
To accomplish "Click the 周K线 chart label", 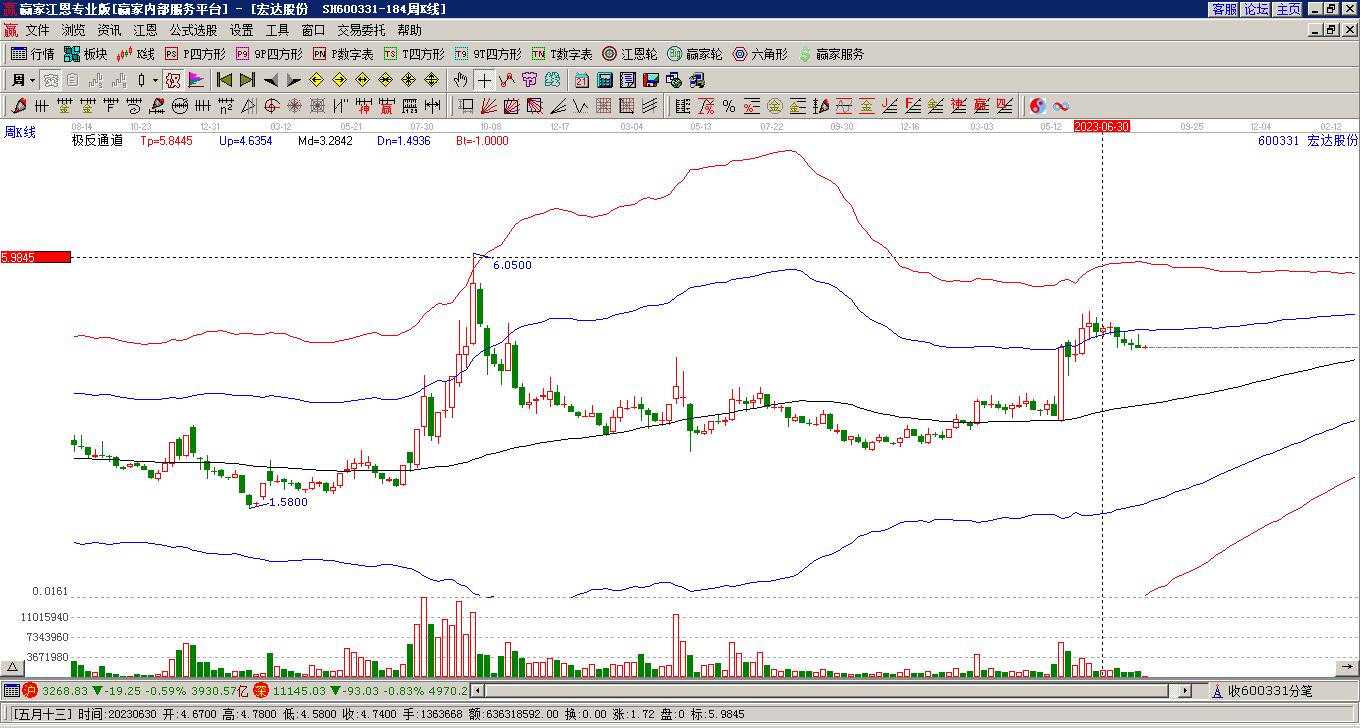I will [20, 132].
